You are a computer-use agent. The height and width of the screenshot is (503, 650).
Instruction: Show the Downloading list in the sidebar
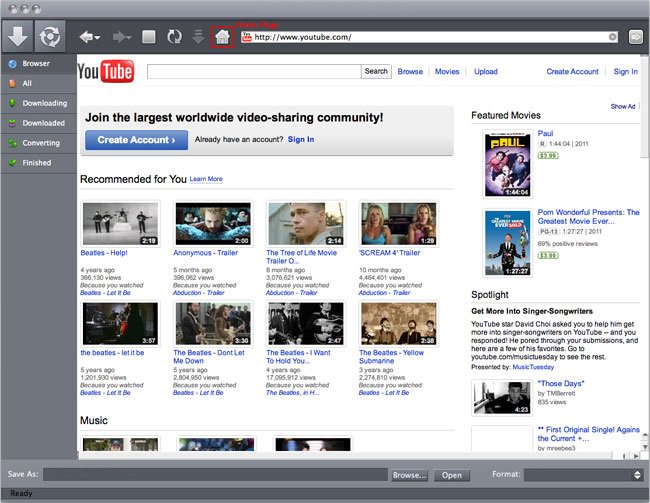pyautogui.click(x=39, y=103)
